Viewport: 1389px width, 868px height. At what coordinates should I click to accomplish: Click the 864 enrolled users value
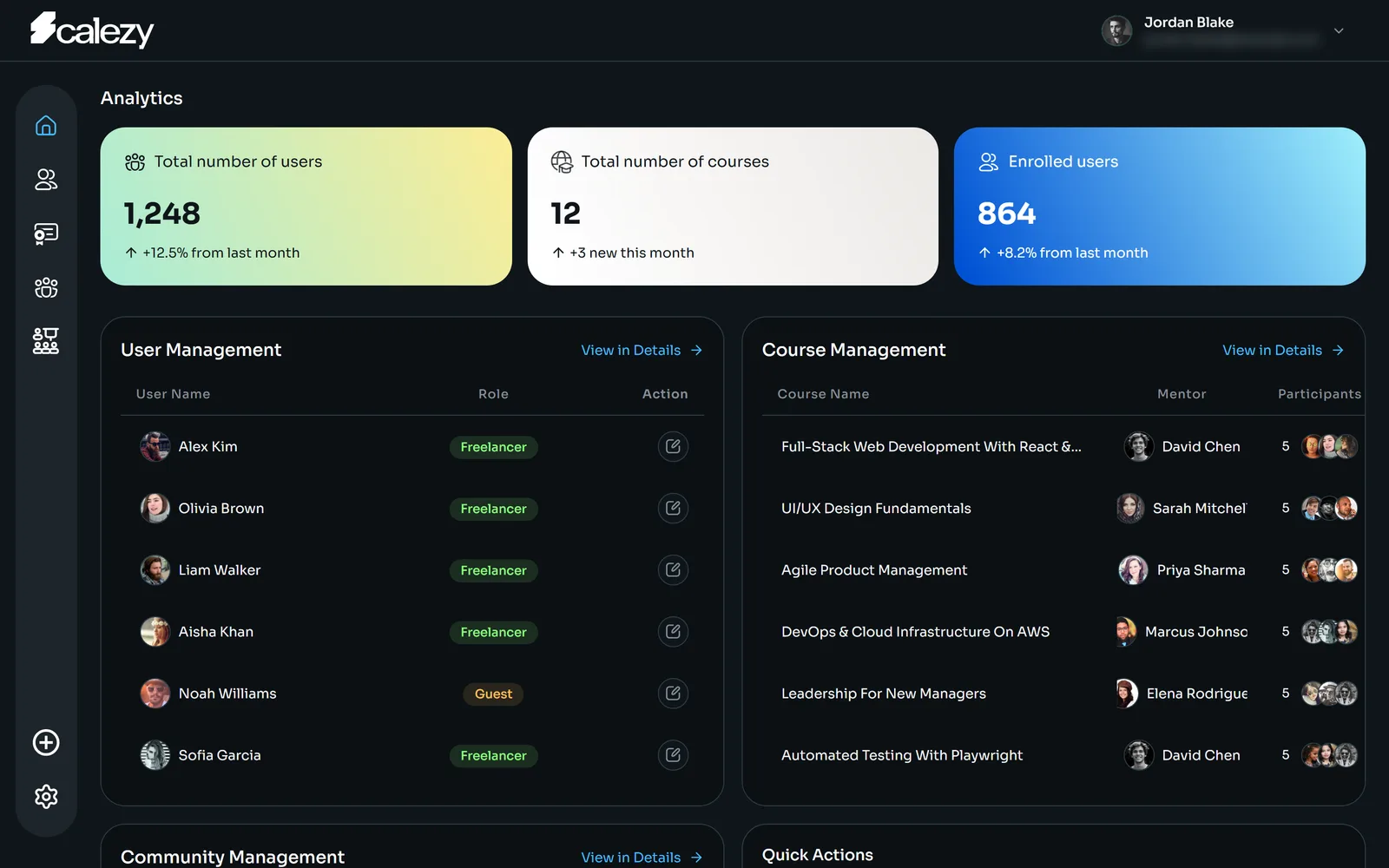(1006, 213)
